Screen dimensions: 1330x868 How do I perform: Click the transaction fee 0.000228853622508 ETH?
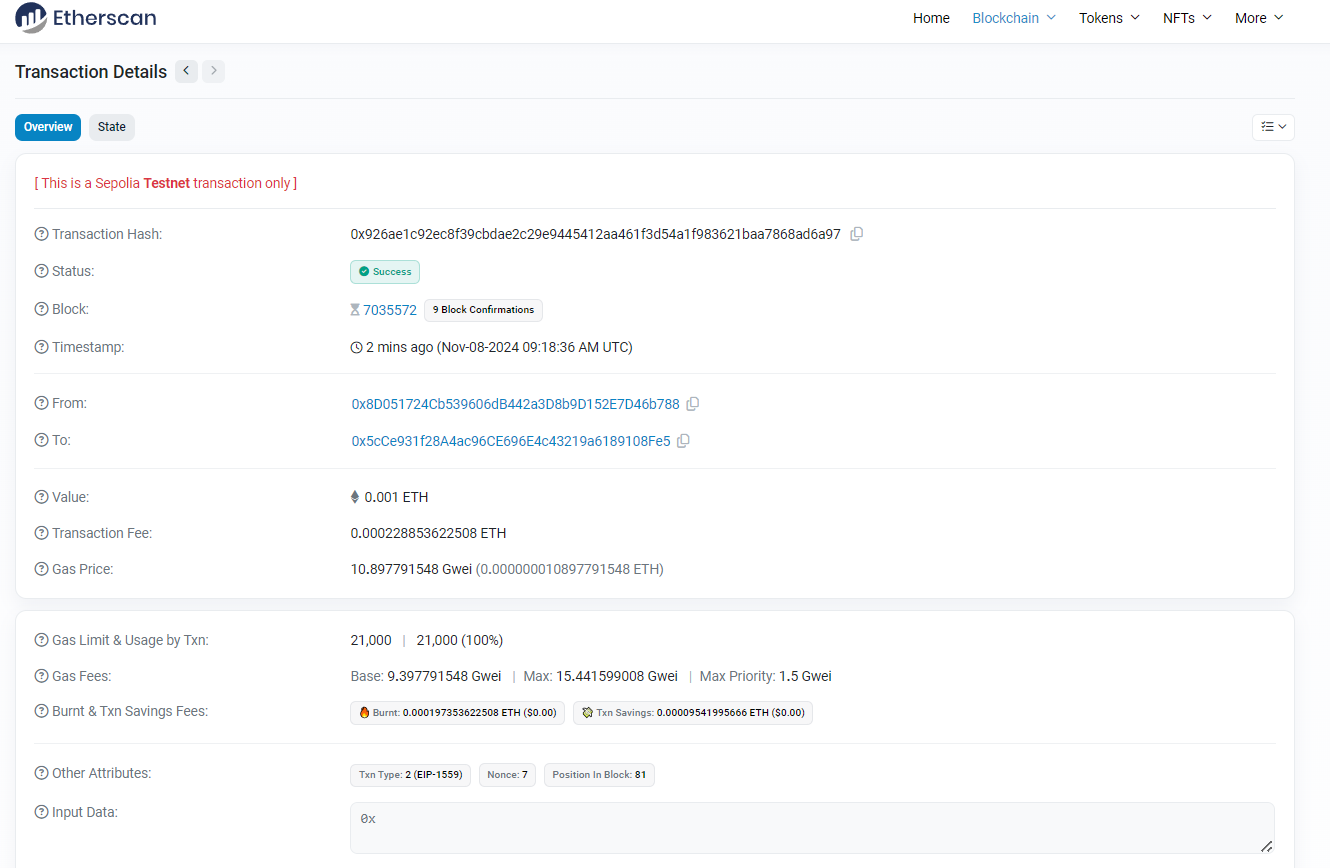click(428, 533)
